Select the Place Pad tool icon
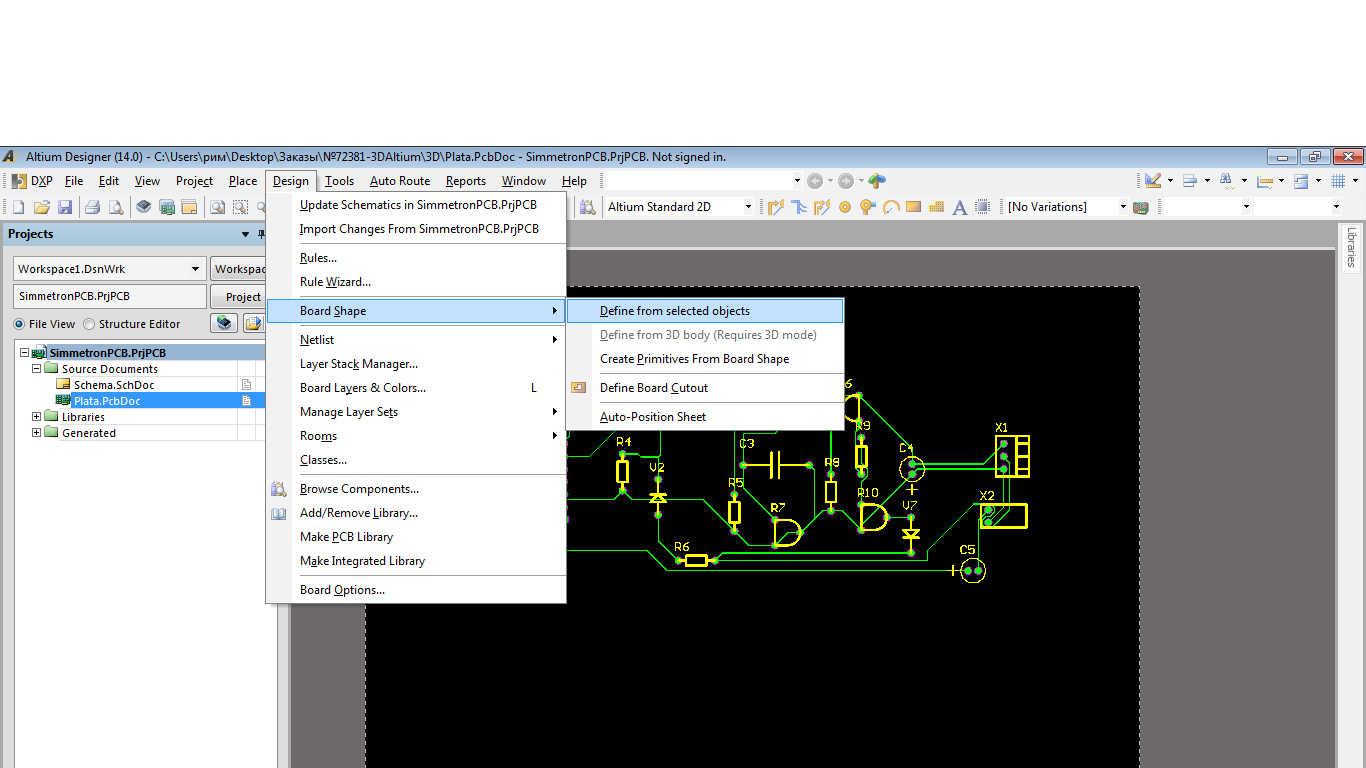Viewport: 1366px width, 768px height. pos(845,207)
